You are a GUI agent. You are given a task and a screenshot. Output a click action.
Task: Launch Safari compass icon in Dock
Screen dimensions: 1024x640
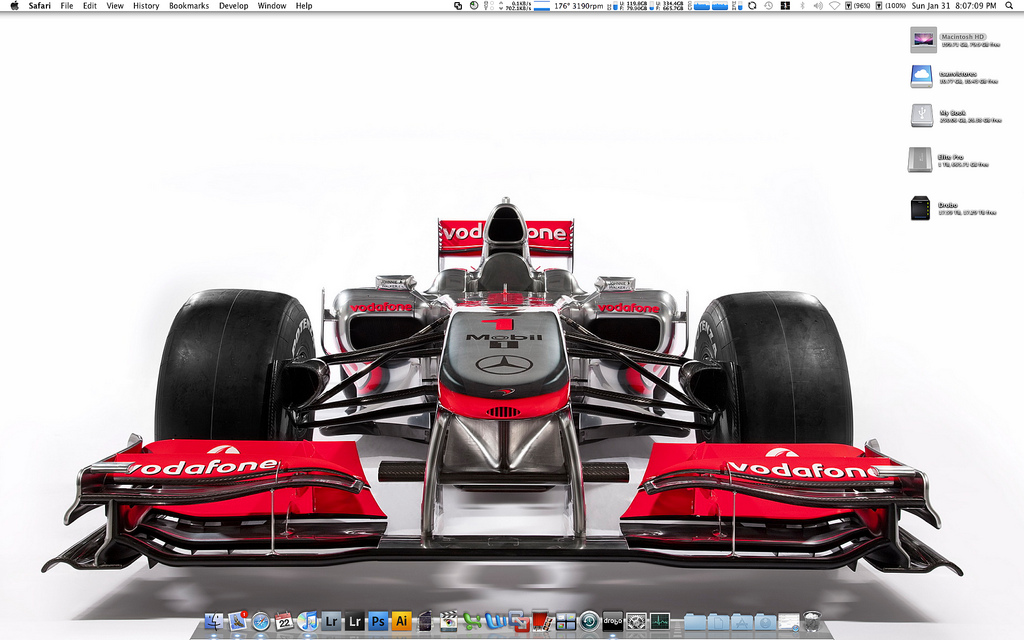261,622
